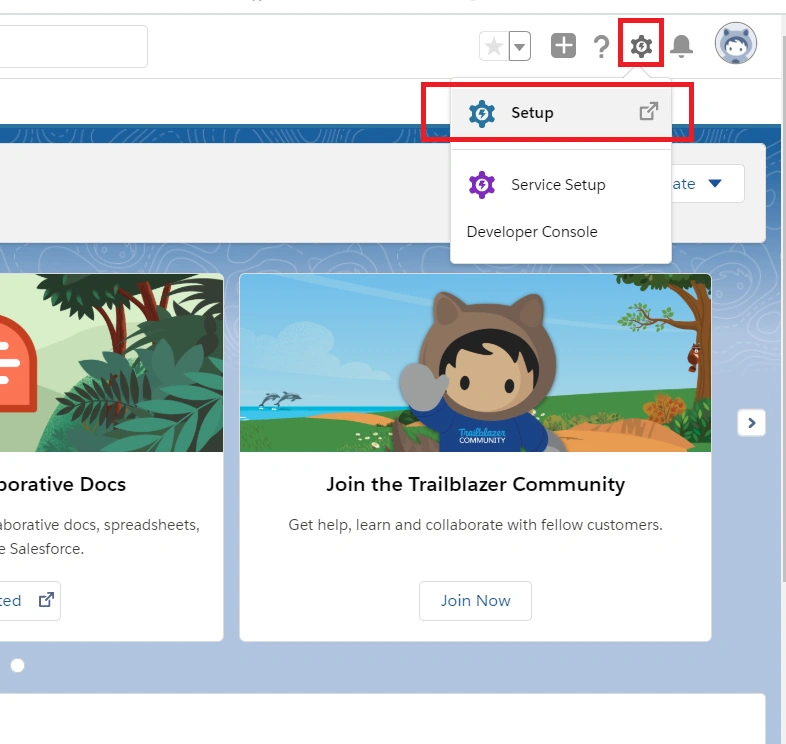Click in the search input field
This screenshot has width=786, height=744.
click(x=73, y=46)
